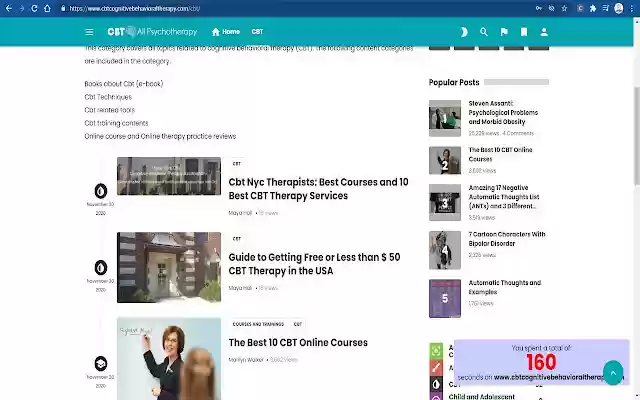Click the Cbt Nyc Therapists post thumbnail
640x400 pixels.
click(169, 176)
